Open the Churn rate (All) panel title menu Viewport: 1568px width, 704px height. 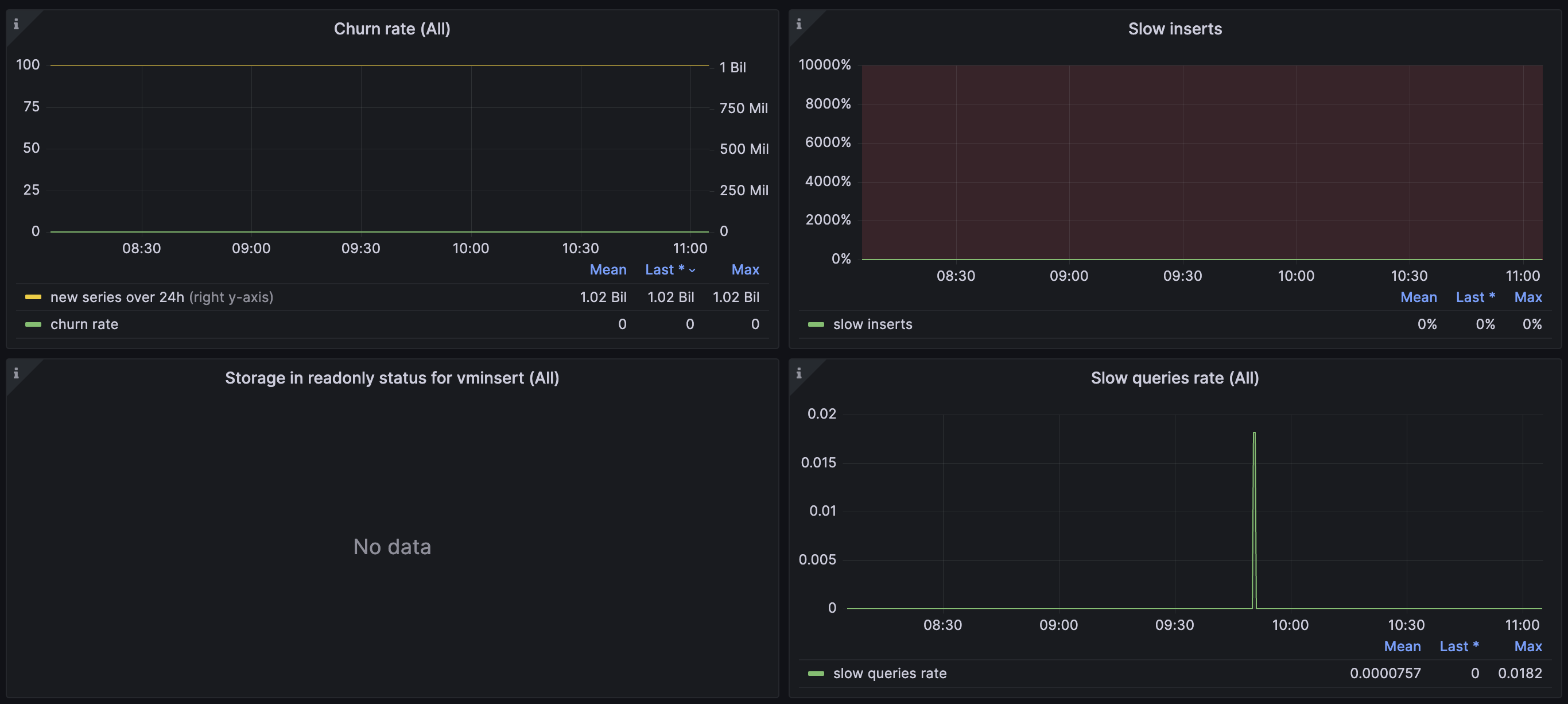(392, 29)
